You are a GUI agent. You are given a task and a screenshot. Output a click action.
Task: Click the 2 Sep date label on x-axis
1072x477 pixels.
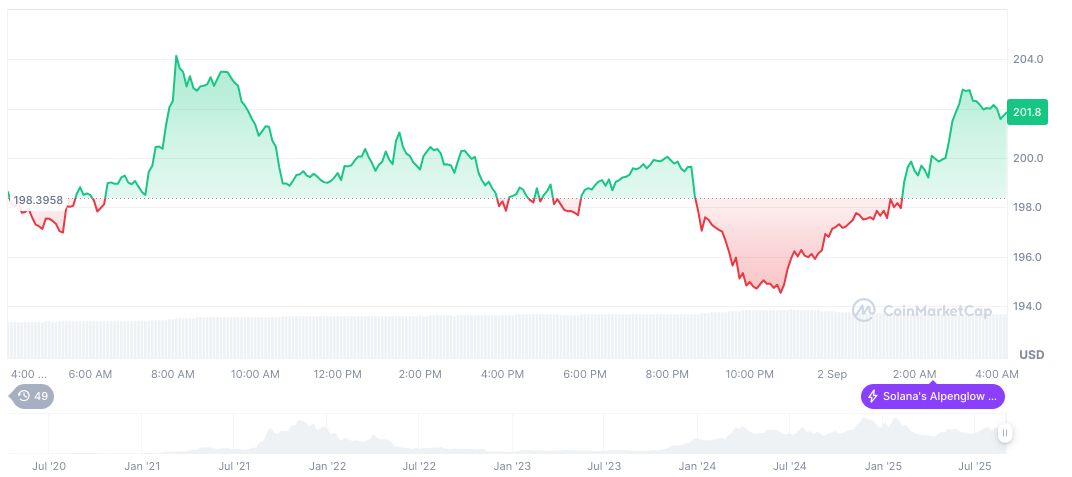point(832,374)
